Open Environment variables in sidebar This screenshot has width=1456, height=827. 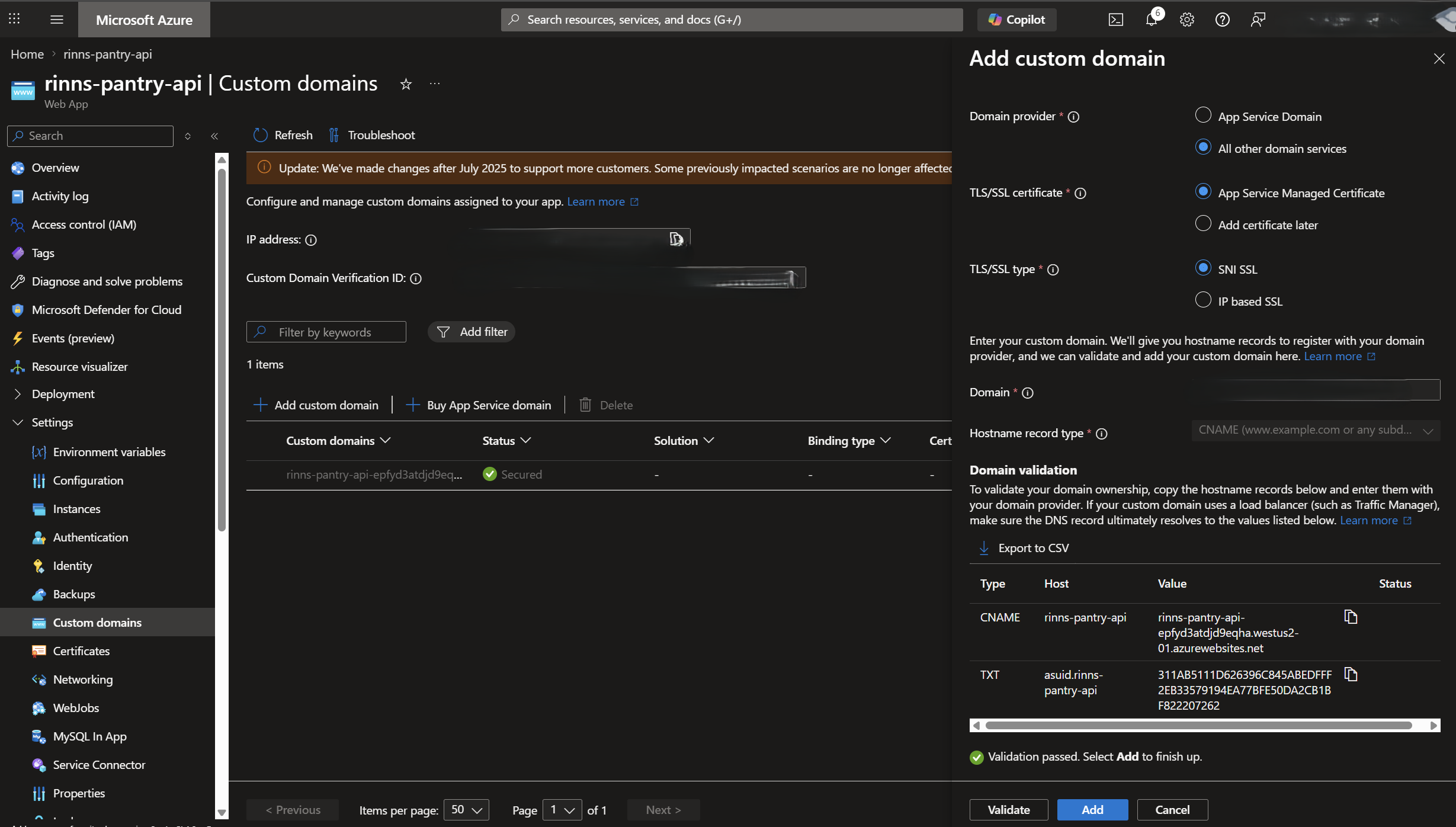tap(109, 452)
